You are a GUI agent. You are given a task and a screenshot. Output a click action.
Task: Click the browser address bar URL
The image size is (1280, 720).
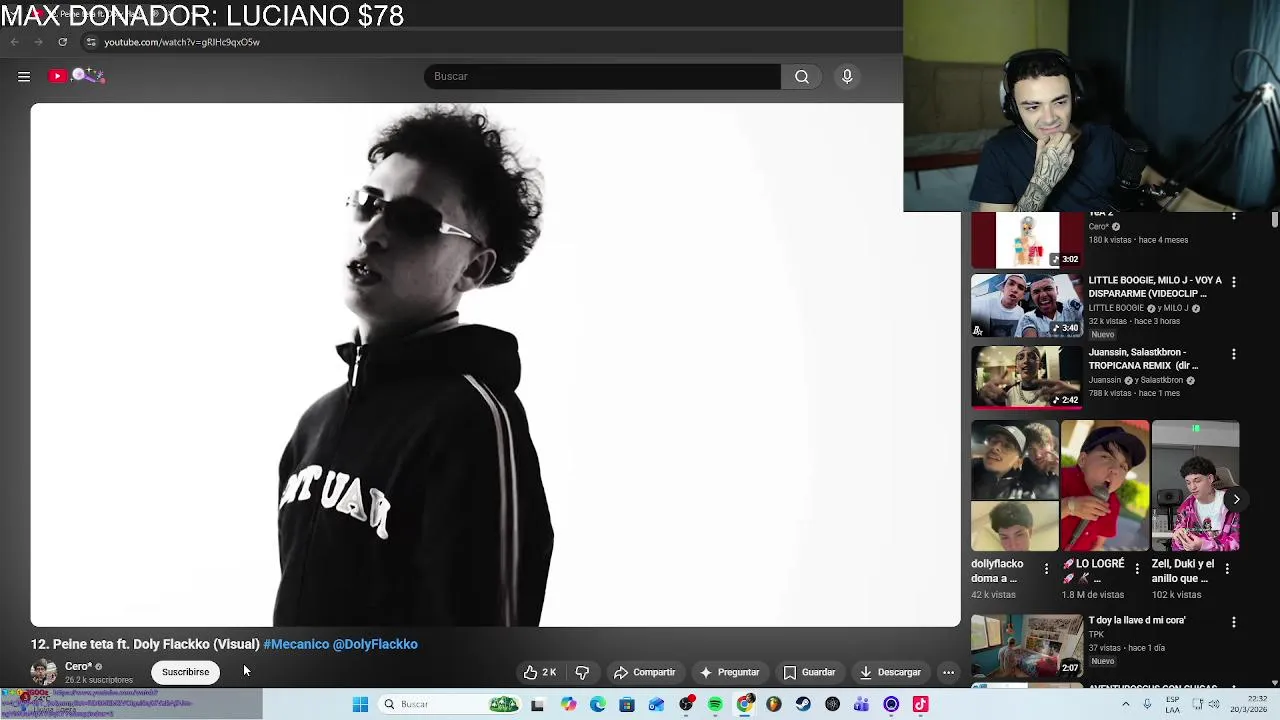point(182,42)
